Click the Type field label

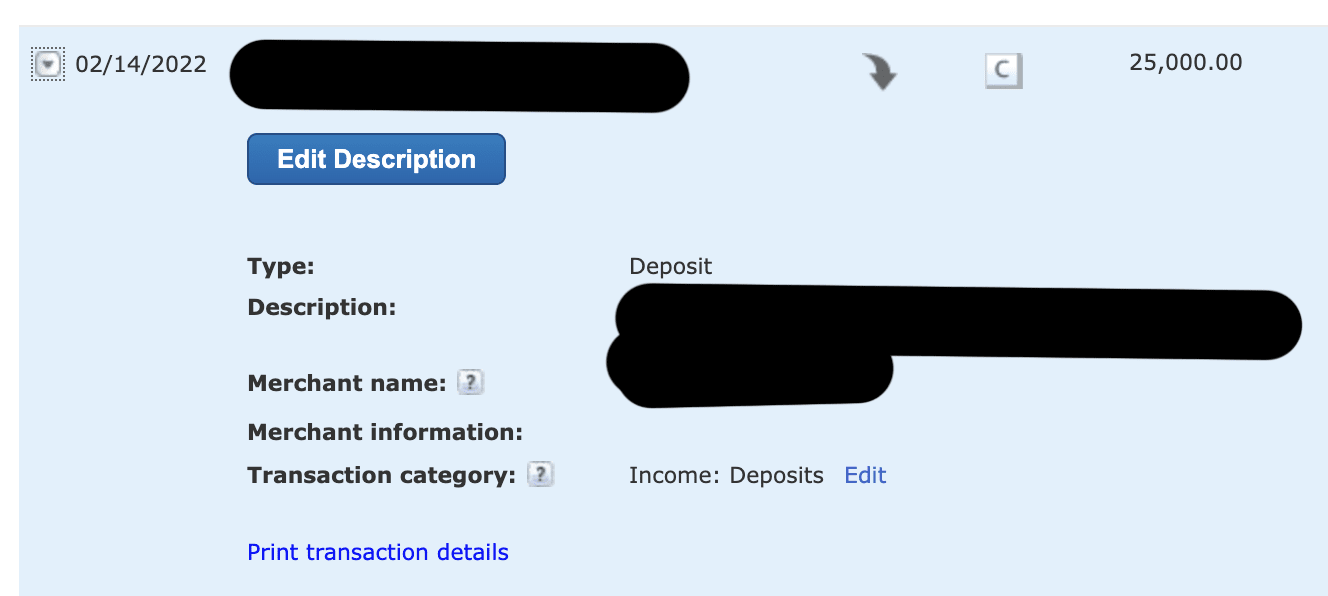(x=281, y=267)
